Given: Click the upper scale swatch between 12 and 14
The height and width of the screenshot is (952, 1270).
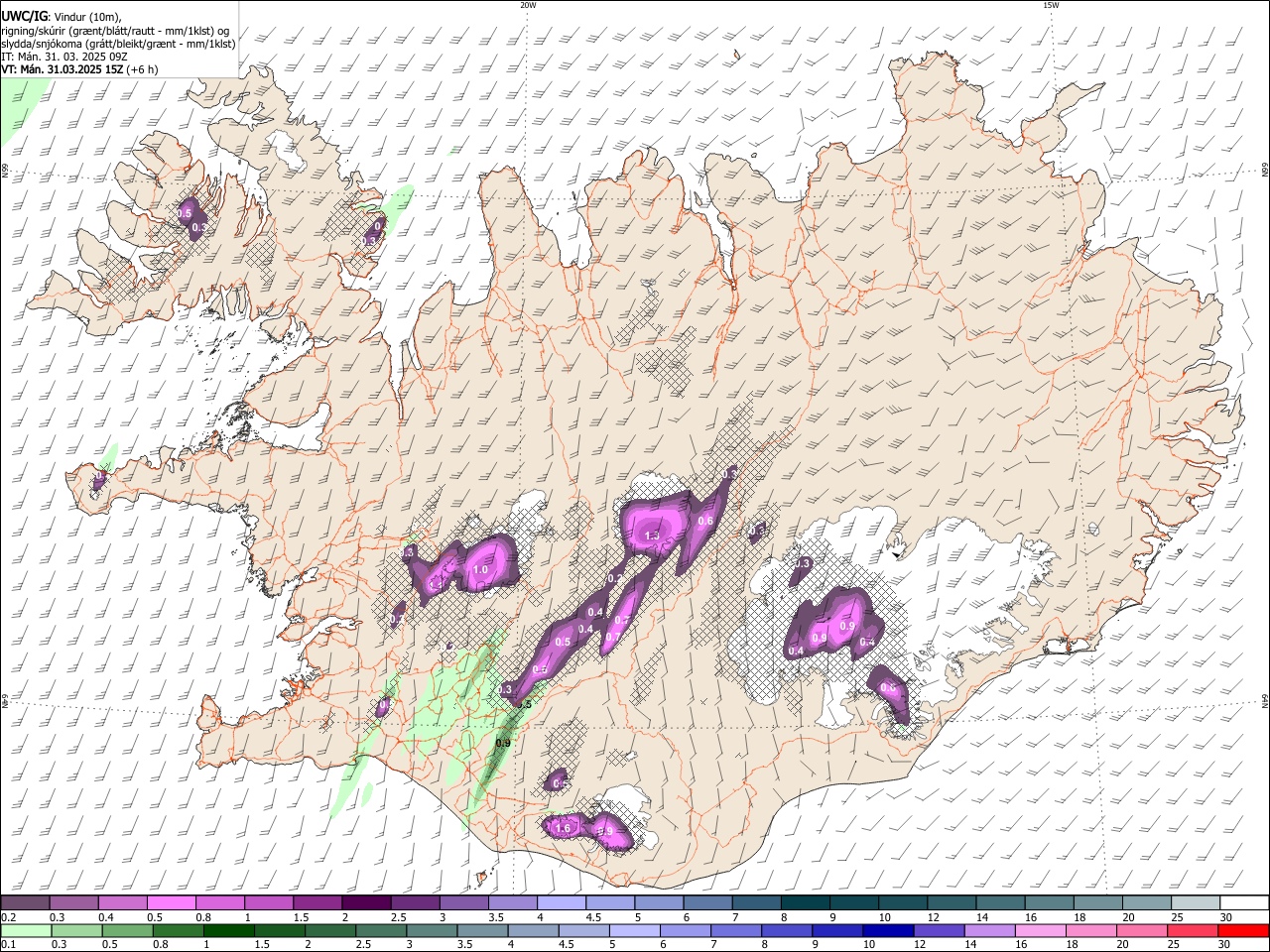Looking at the screenshot, I should pyautogui.click(x=952, y=902).
